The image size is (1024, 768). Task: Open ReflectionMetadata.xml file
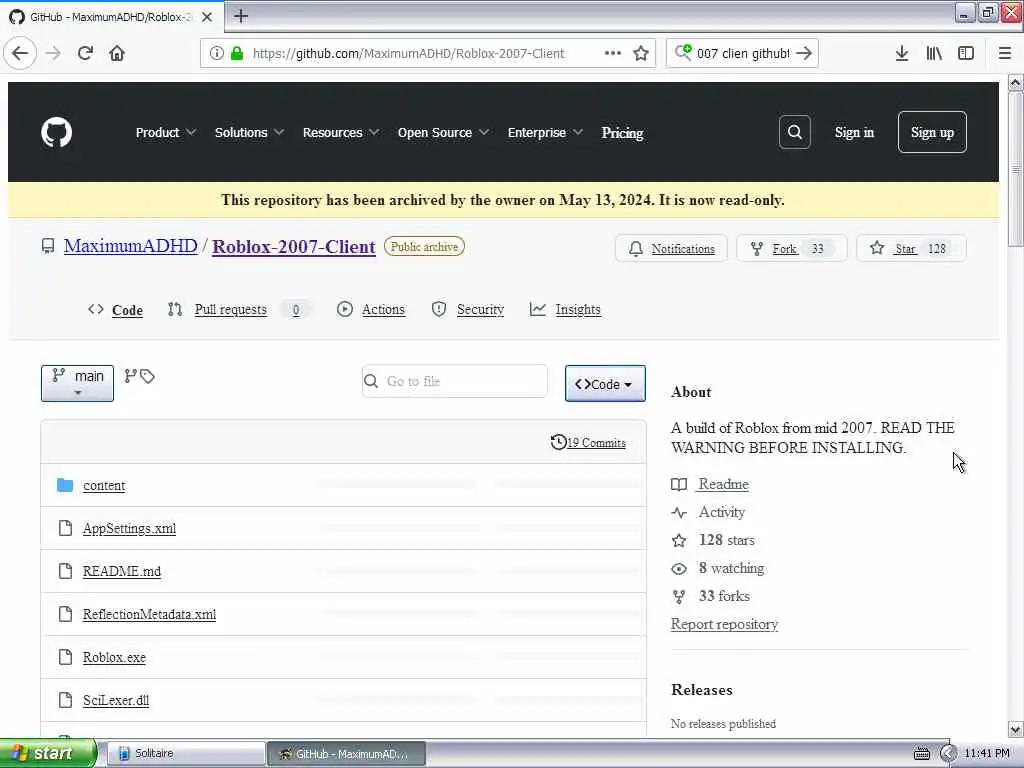(x=149, y=614)
